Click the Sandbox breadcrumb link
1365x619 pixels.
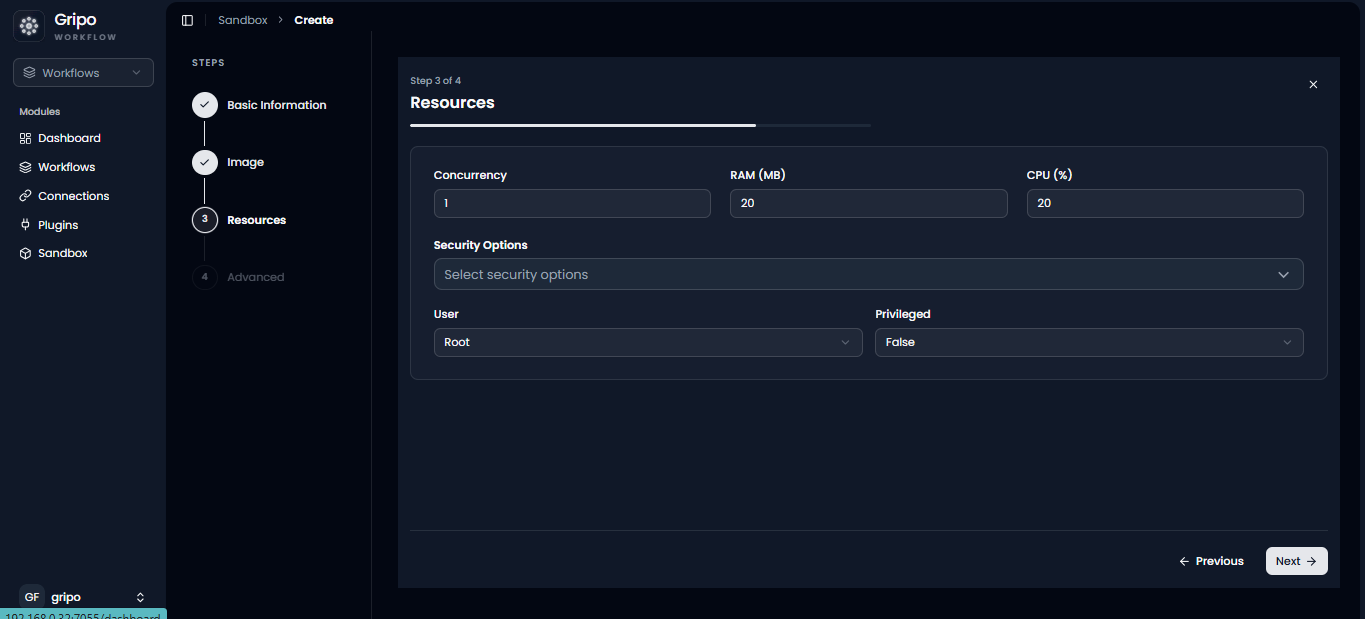tap(243, 20)
